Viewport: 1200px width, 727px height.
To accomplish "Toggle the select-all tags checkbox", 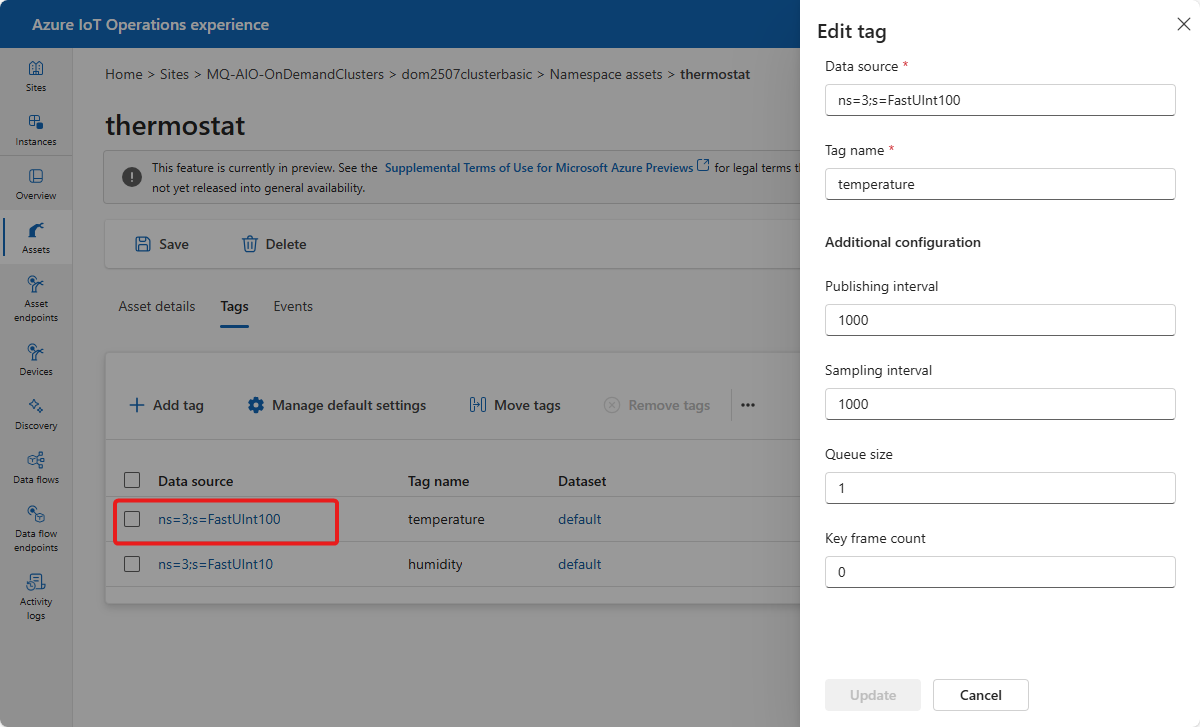I will 132,480.
